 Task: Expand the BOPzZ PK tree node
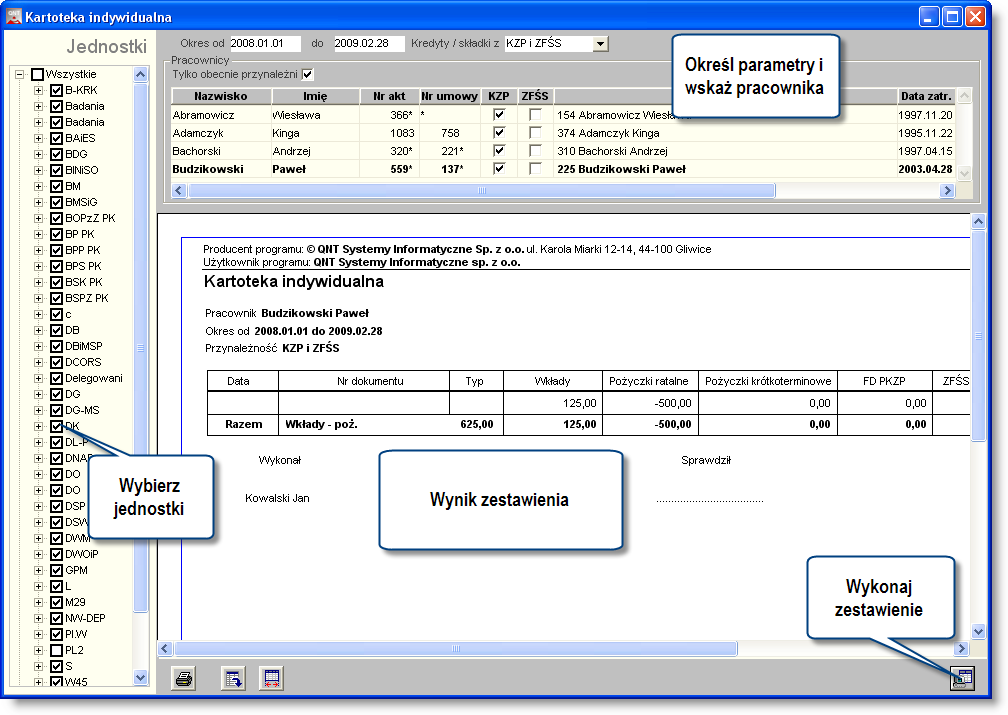(39, 219)
